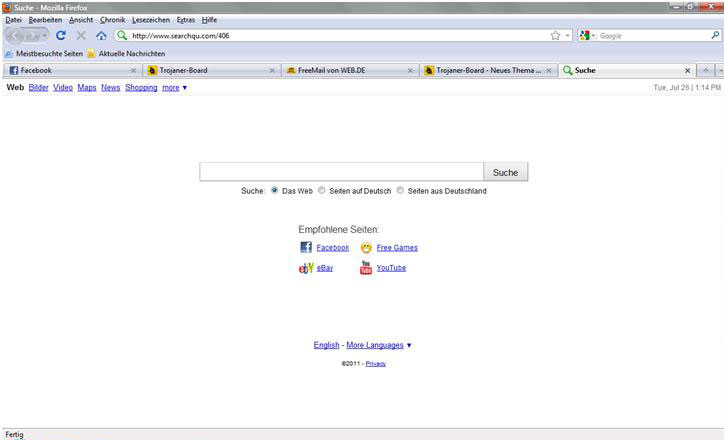This screenshot has height=440, width=724.
Task: Click the Aktuelle Nachrichten feed icon
Action: coord(91,54)
